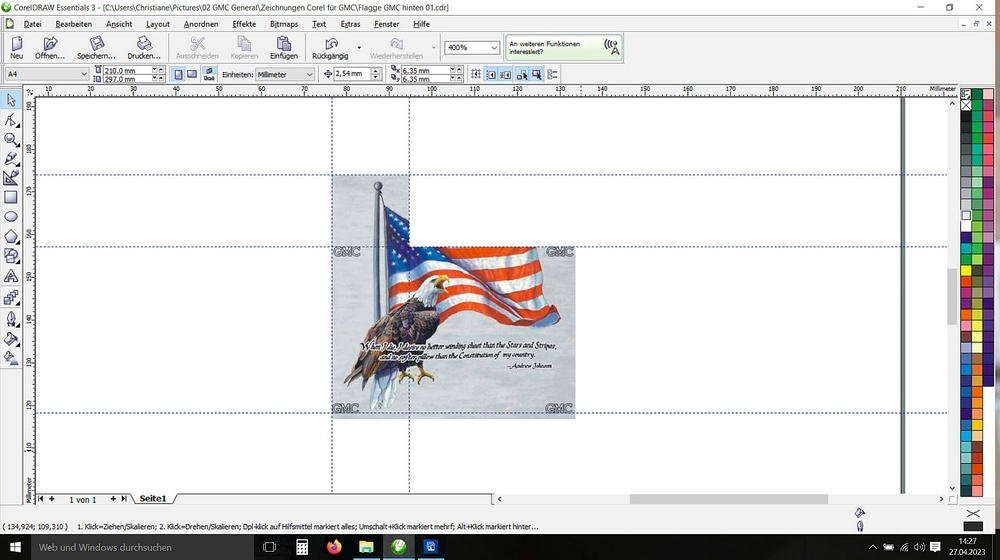The height and width of the screenshot is (560, 1000).
Task: Open the color palette flyout at top
Action: [966, 94]
